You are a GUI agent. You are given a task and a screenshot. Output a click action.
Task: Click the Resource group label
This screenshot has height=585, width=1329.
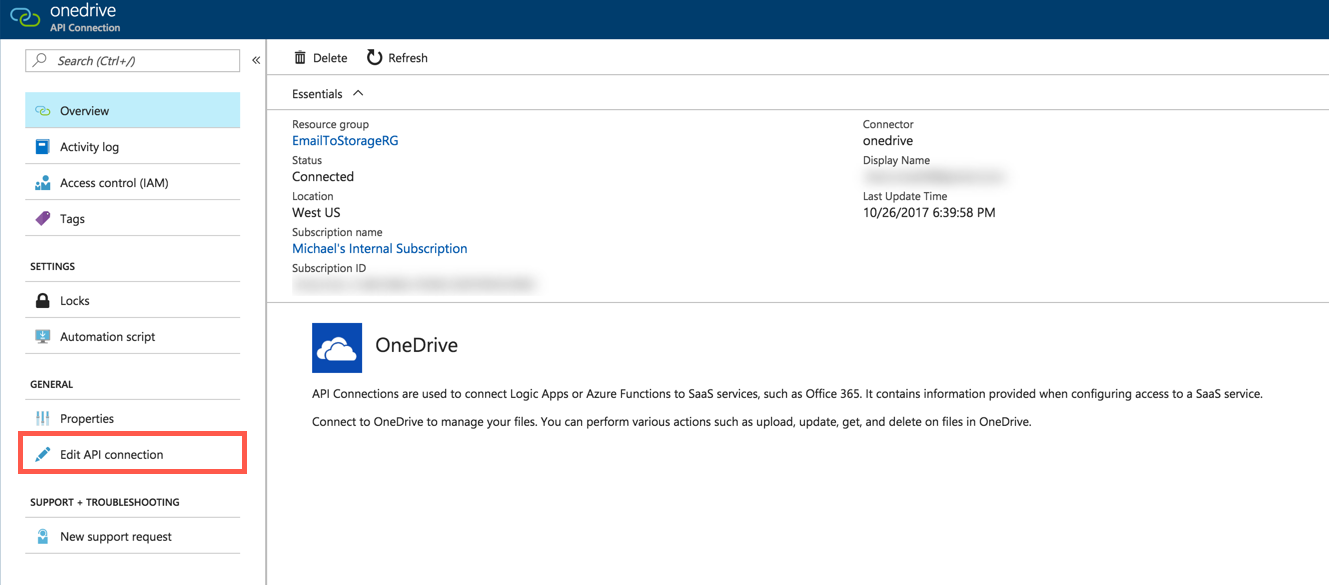[330, 125]
